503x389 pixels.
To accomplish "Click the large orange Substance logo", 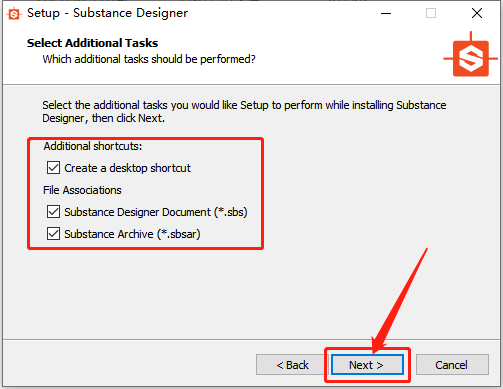I will (x=470, y=55).
